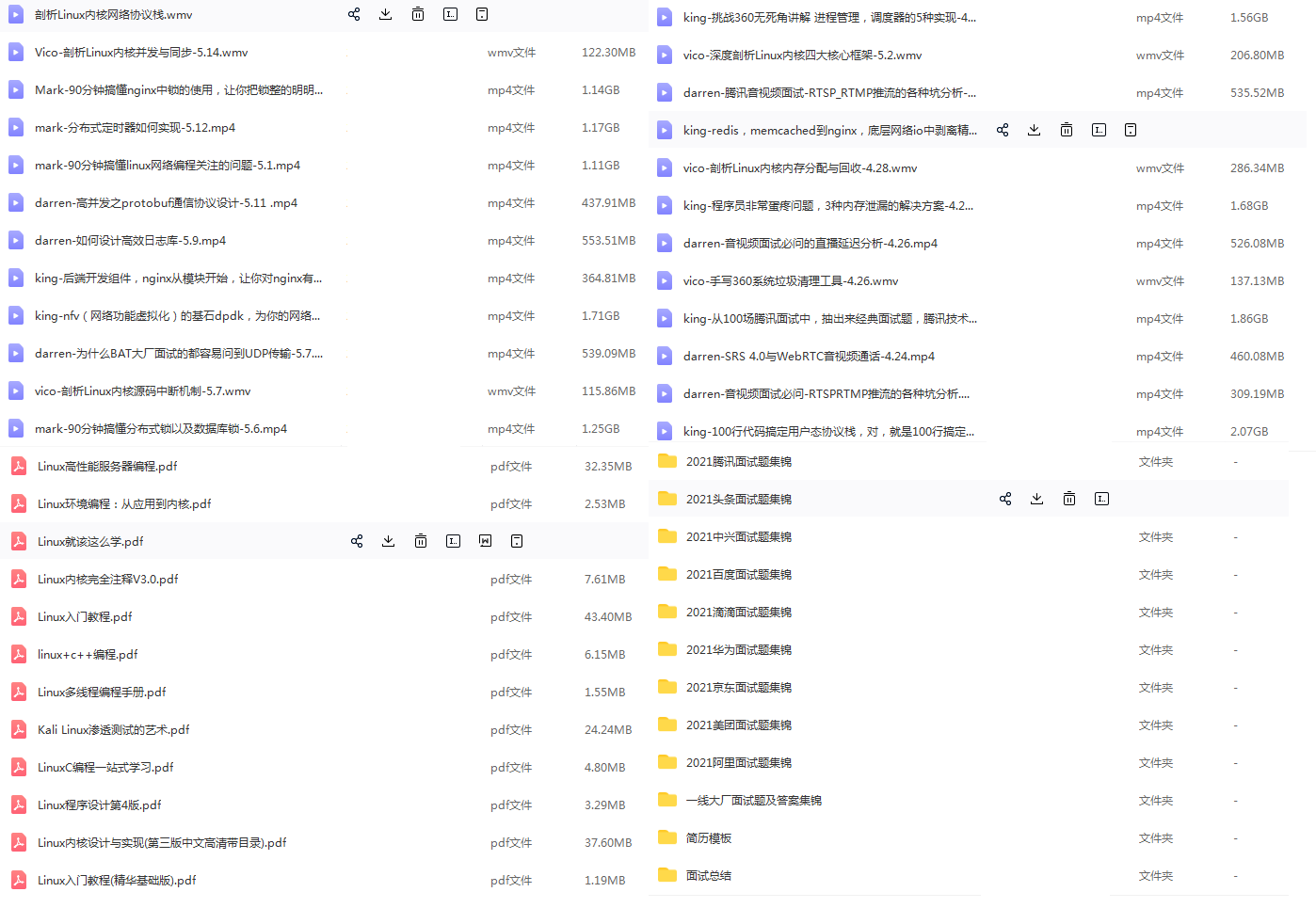
Task: Push 剖析Linux内核网络协议栈.wmv to device icon
Action: click(x=482, y=14)
